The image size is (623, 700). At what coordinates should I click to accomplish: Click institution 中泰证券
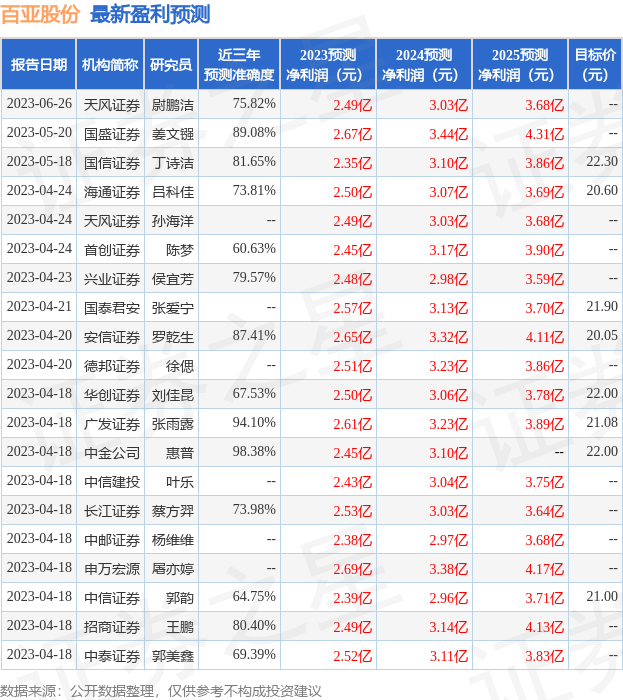pyautogui.click(x=112, y=657)
